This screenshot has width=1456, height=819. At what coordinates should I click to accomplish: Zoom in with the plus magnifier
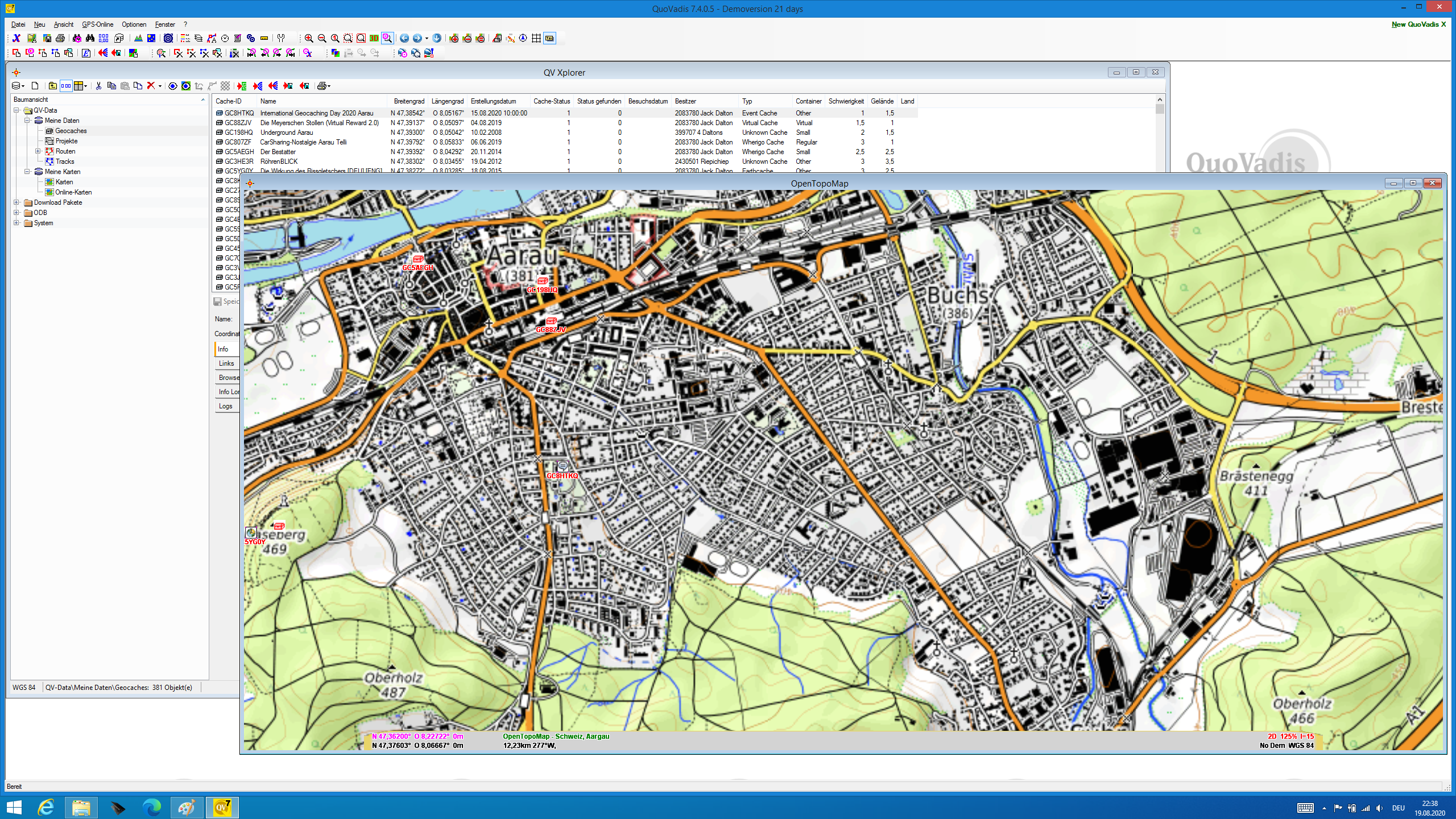pos(309,38)
